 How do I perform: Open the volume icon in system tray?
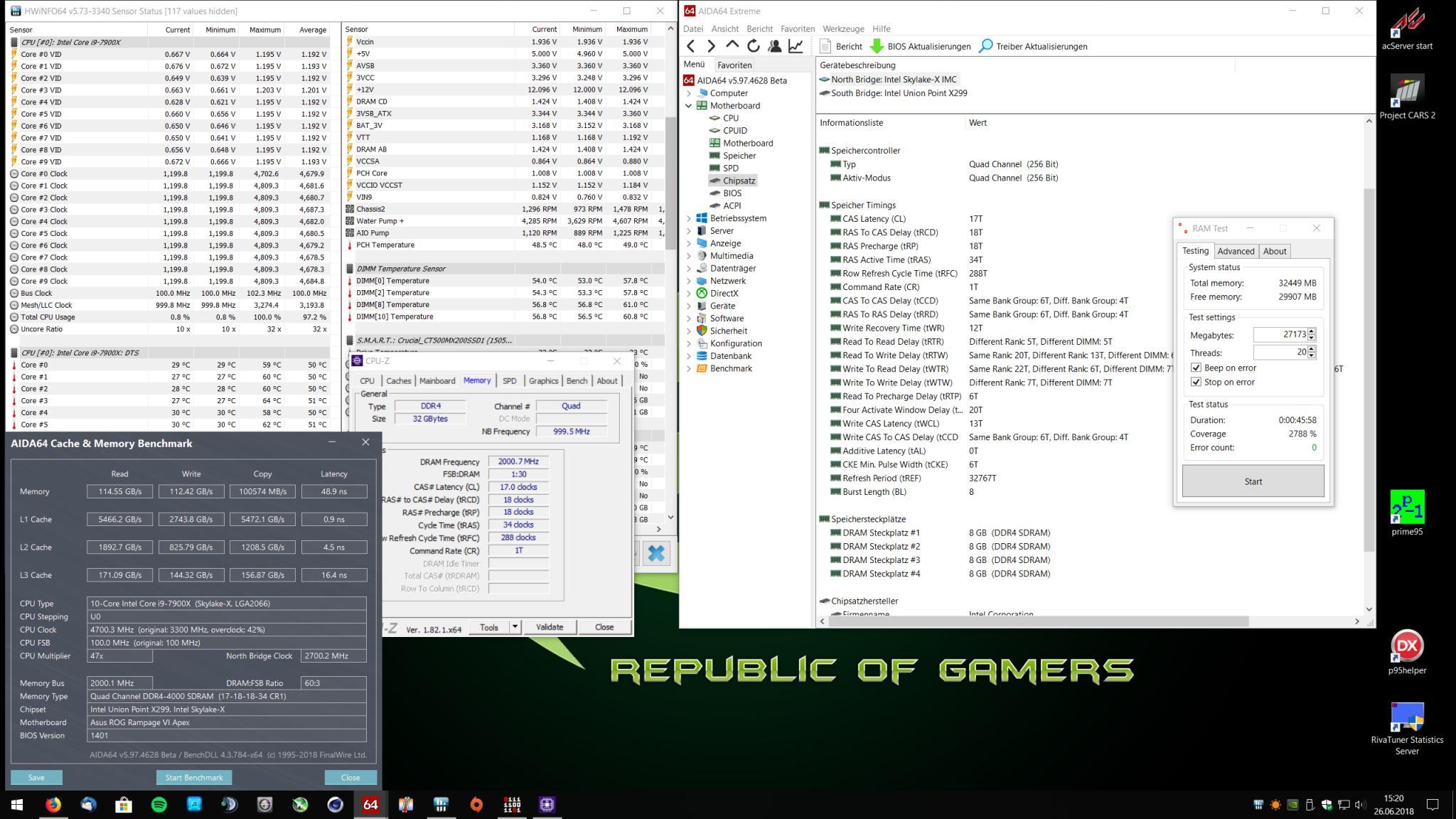pos(1360,805)
